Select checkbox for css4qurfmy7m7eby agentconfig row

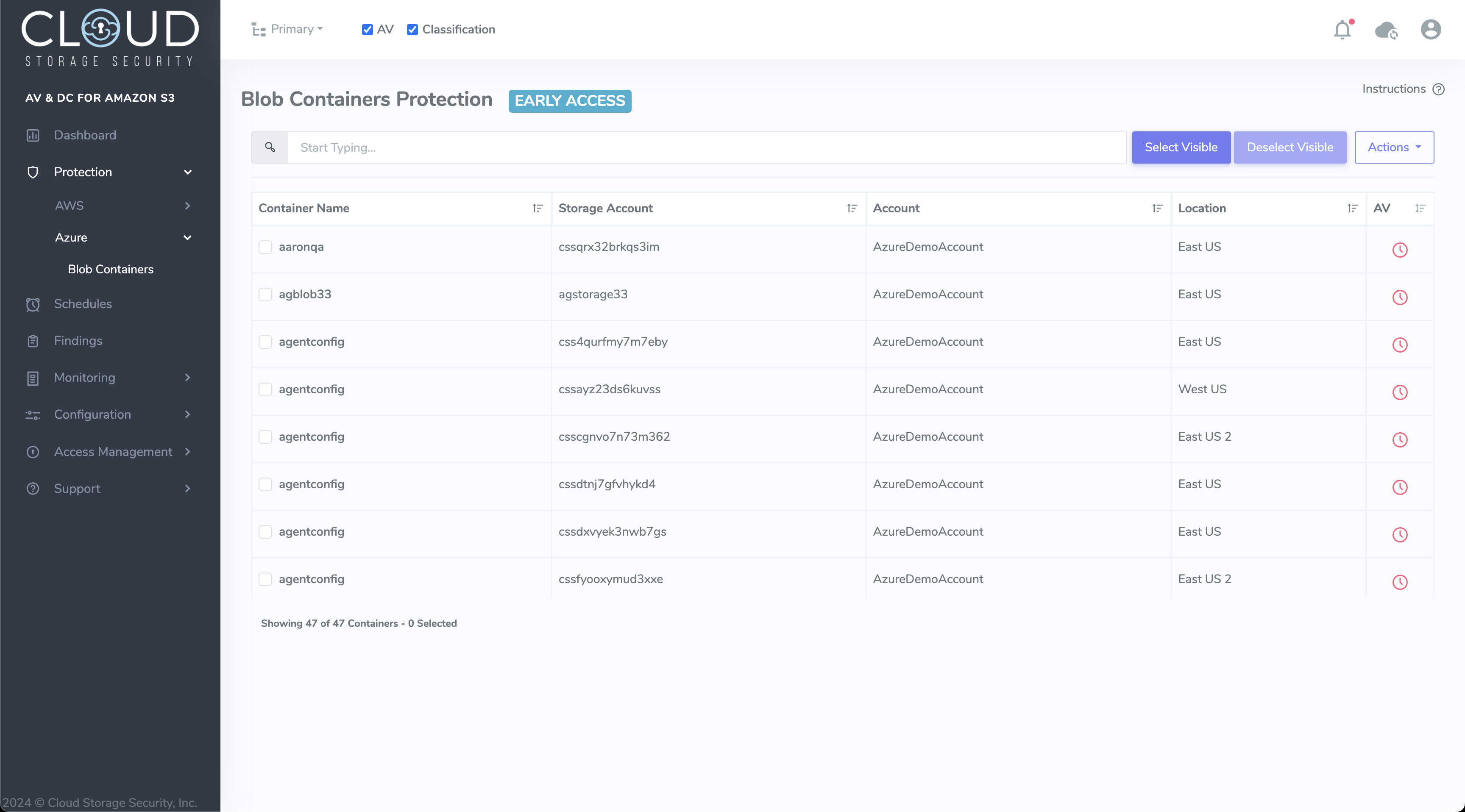point(265,342)
